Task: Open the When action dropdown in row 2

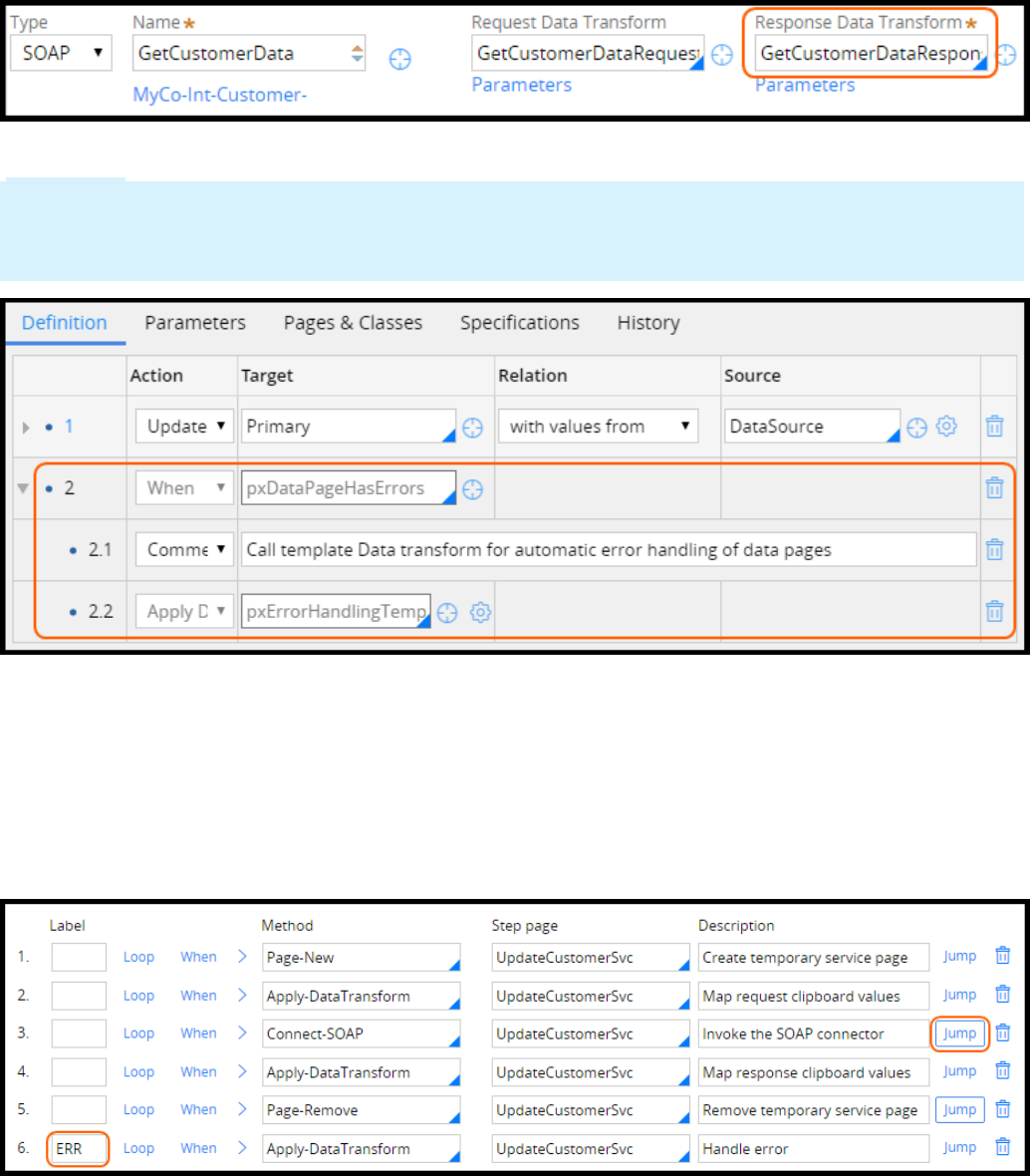Action: [x=184, y=488]
